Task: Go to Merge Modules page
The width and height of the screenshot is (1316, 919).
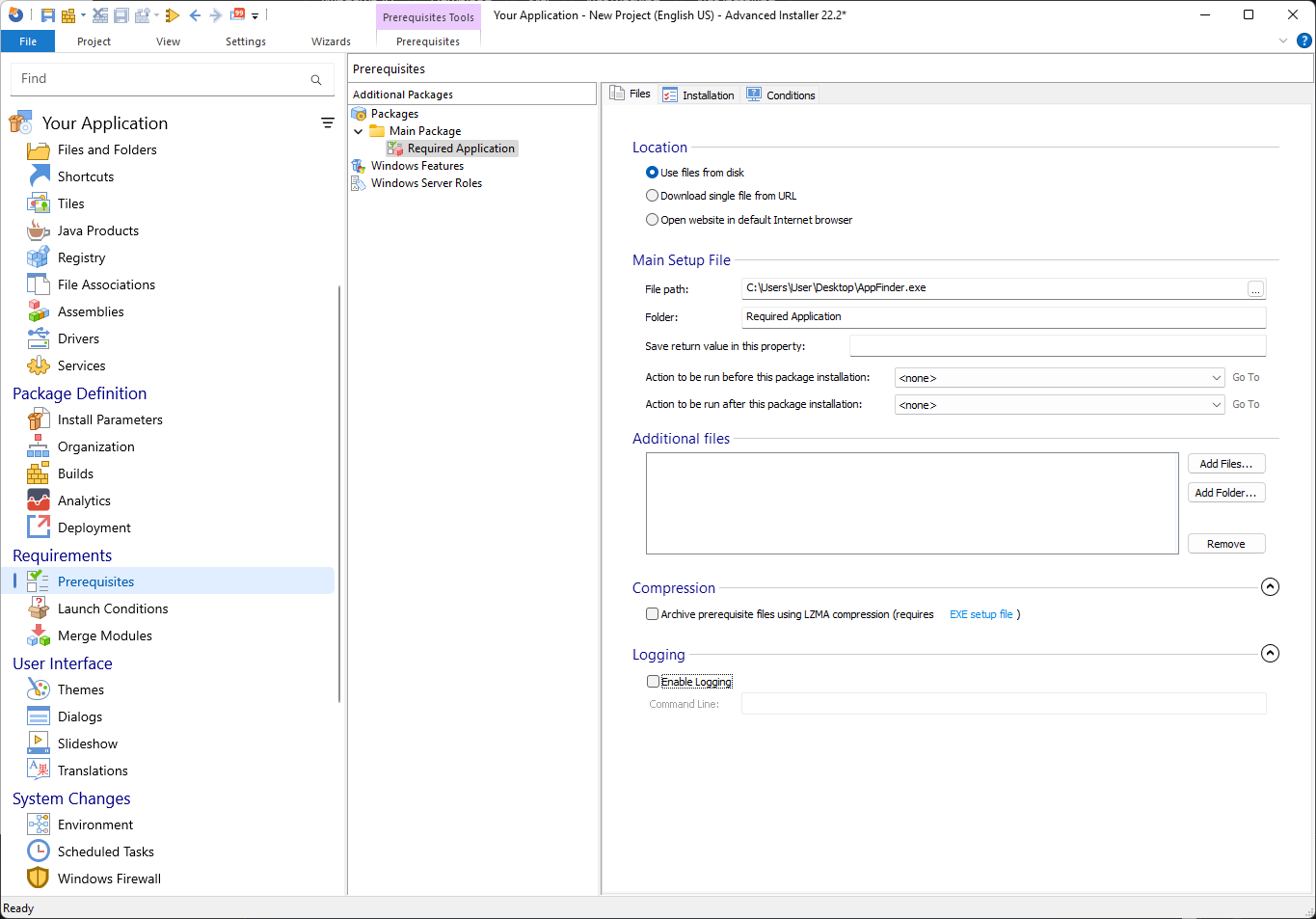Action: point(104,635)
